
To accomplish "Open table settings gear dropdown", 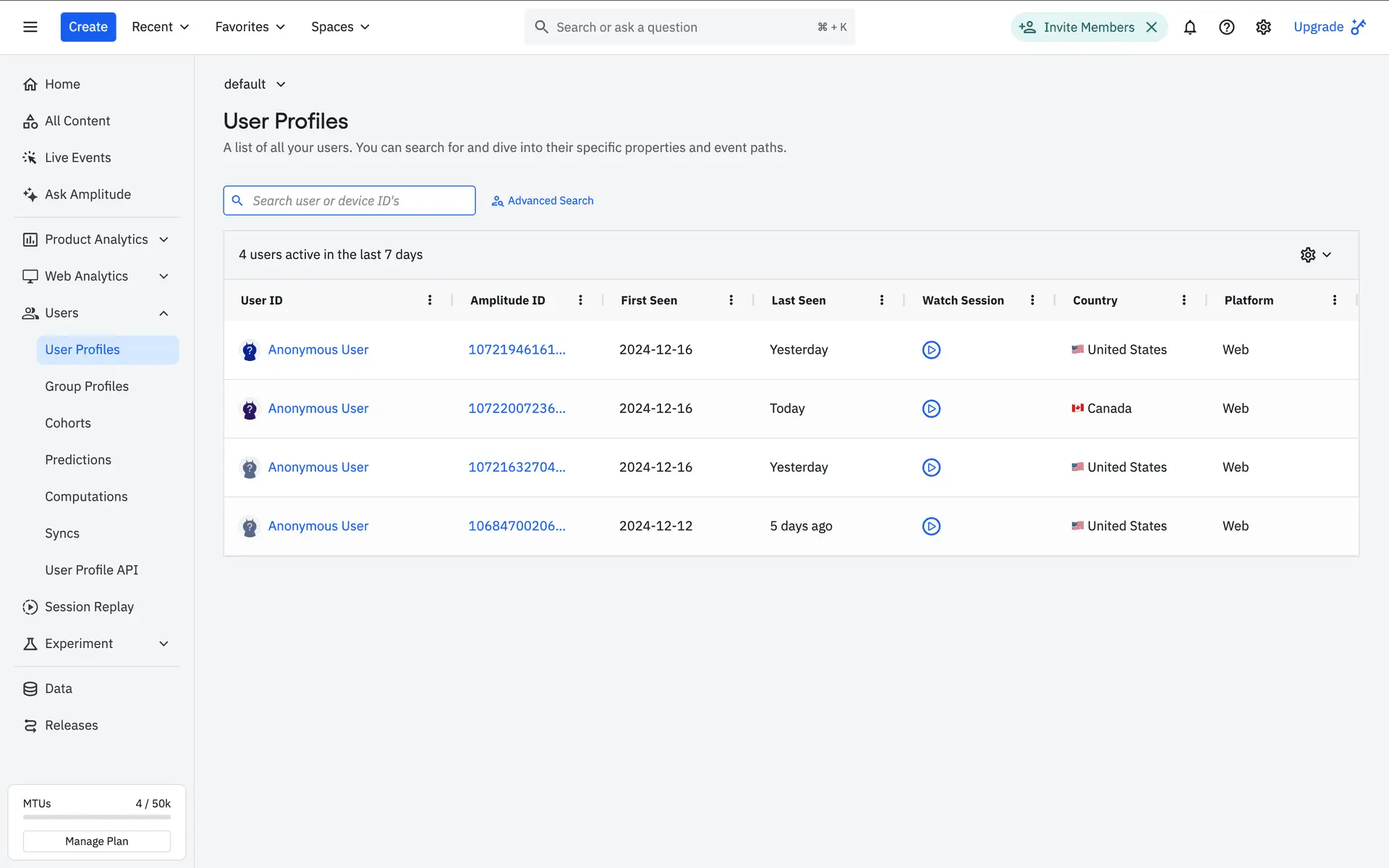I will [1315, 255].
